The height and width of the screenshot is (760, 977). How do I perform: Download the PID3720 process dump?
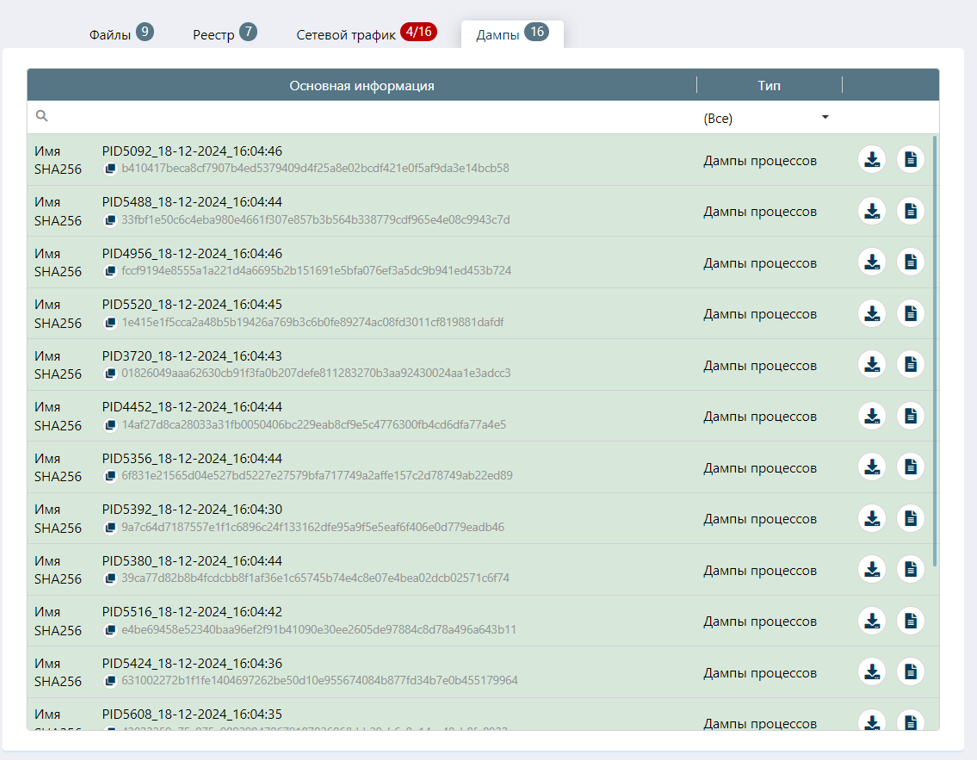[872, 365]
